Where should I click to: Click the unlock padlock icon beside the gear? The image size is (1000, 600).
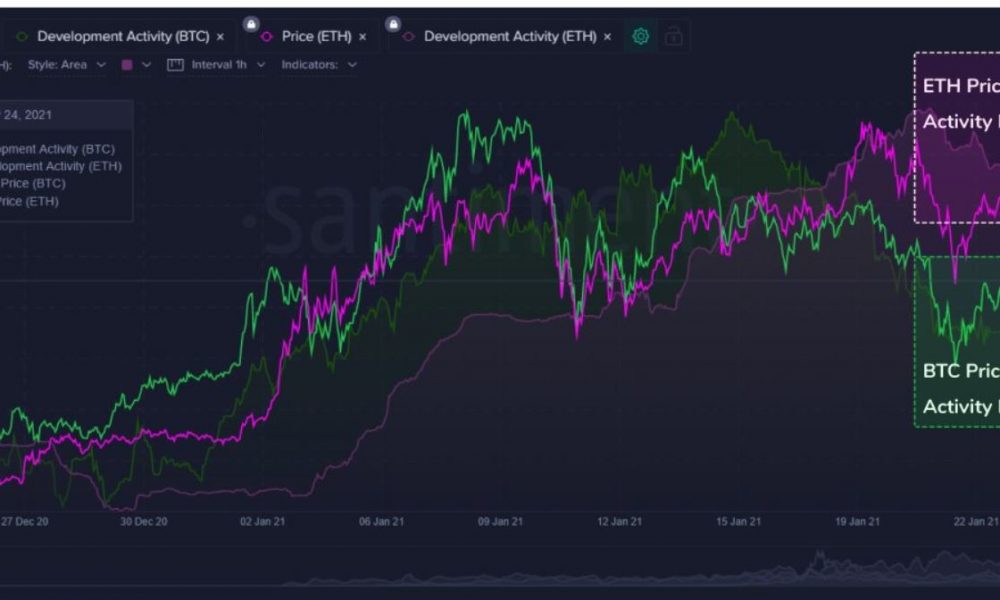pos(673,36)
